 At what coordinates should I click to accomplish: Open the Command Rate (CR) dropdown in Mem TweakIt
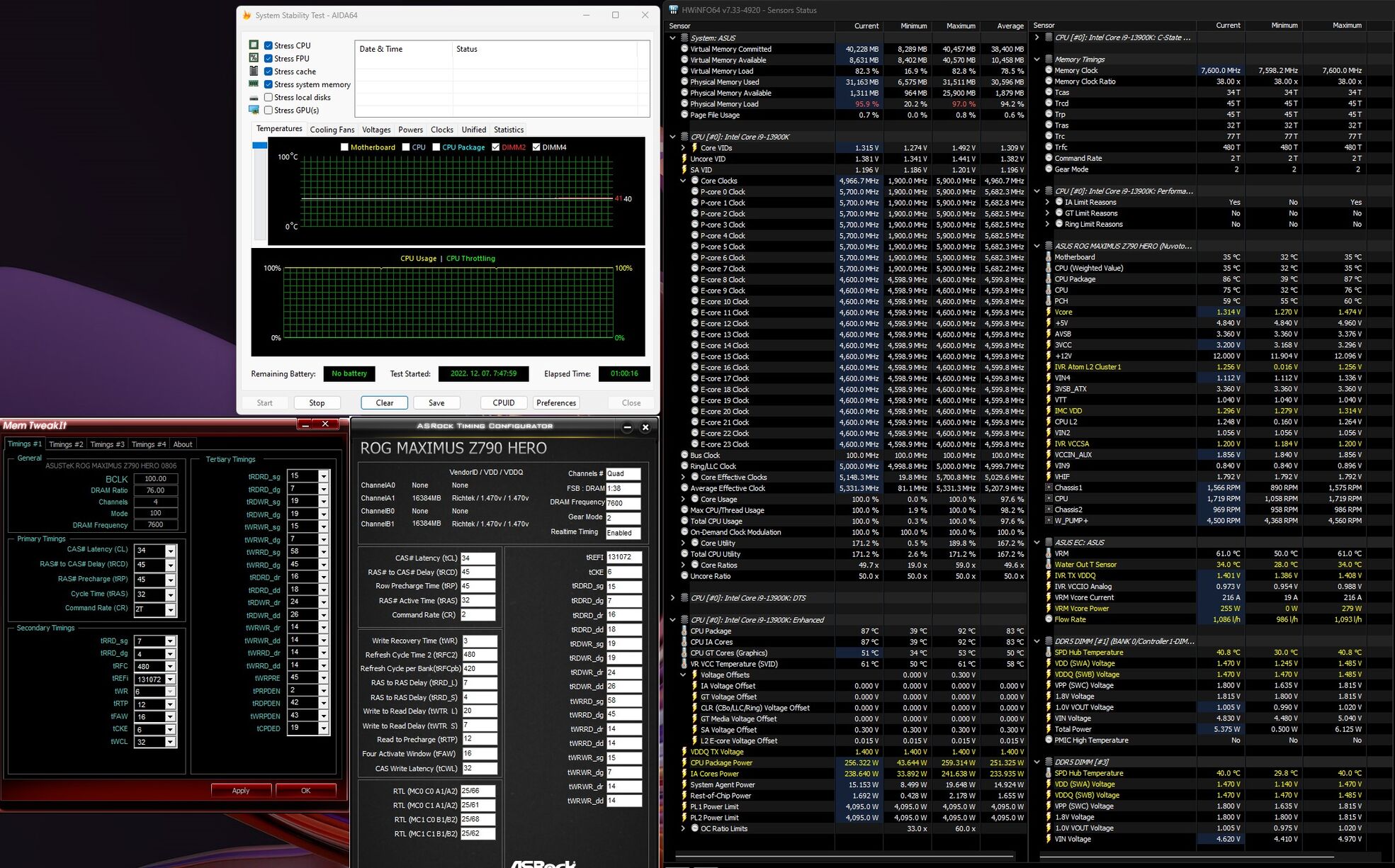[x=170, y=609]
